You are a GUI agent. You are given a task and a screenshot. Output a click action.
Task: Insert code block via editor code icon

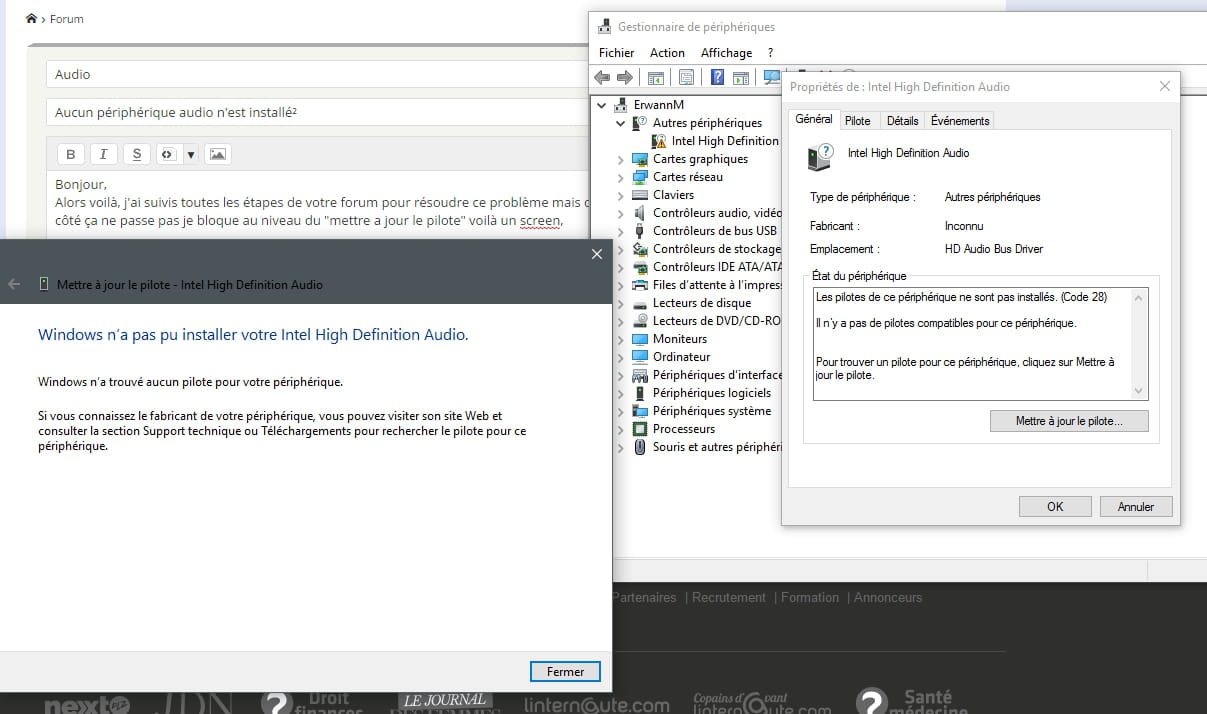coord(167,154)
